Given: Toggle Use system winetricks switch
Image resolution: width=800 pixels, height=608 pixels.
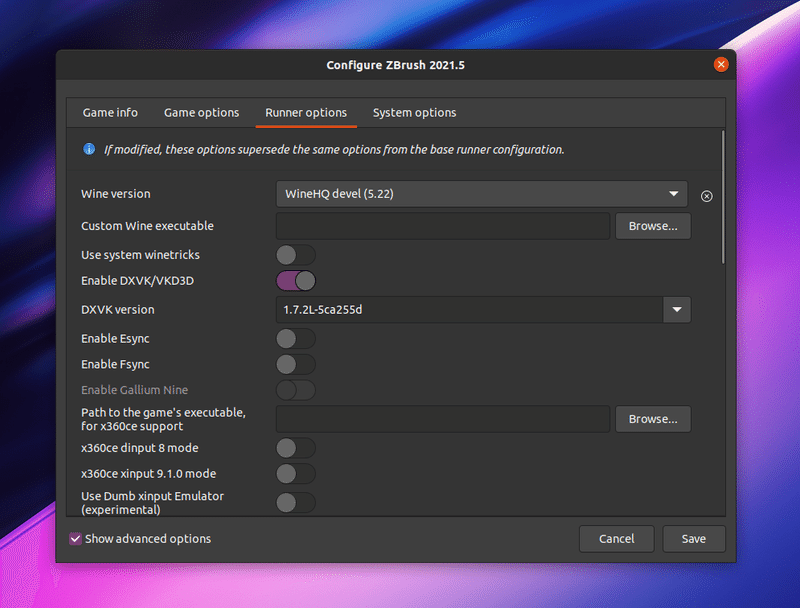Looking at the screenshot, I should tap(295, 255).
